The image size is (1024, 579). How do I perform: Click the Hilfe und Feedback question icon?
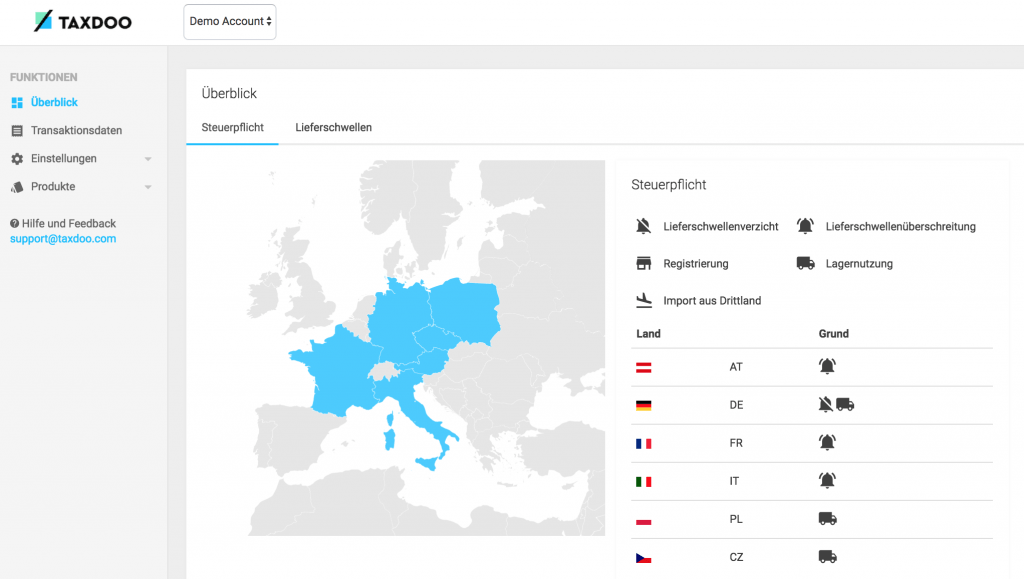pos(14,223)
